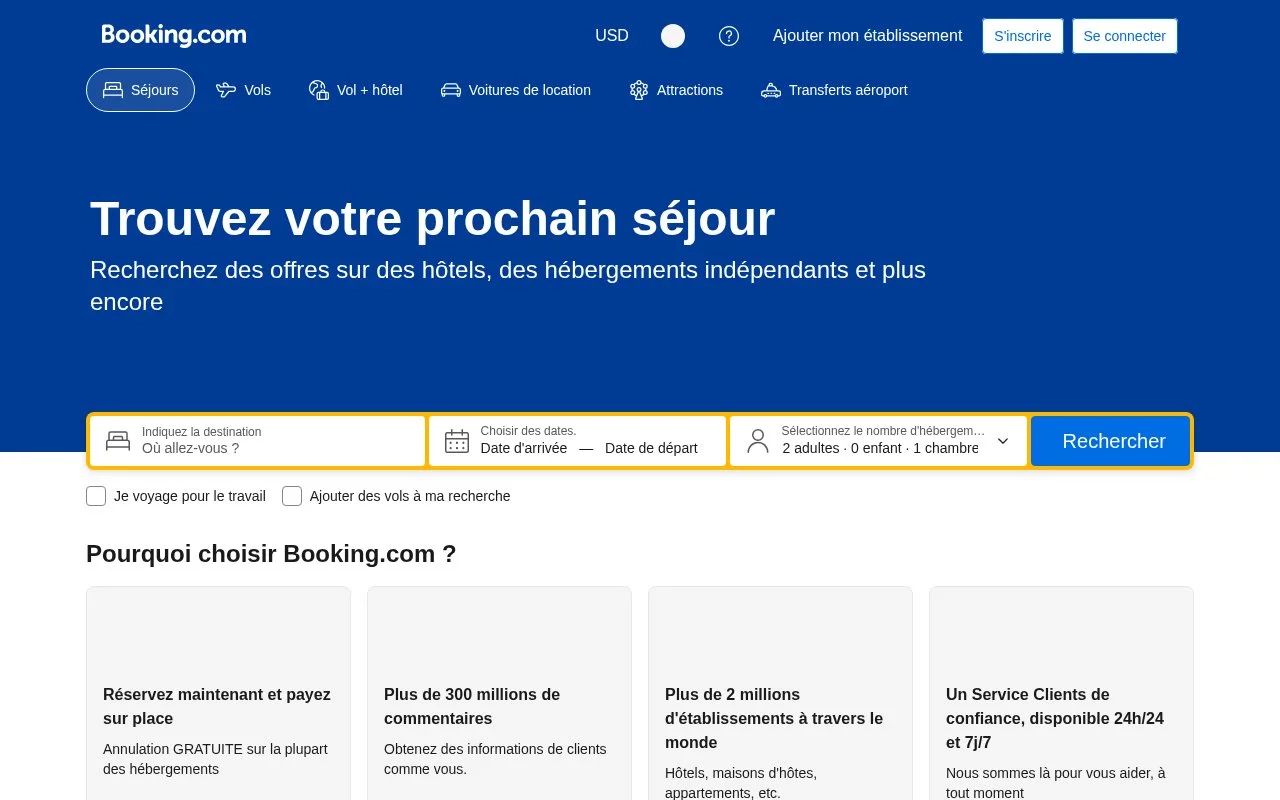Click the Se connecter button
This screenshot has height=800, width=1280.
coord(1125,36)
